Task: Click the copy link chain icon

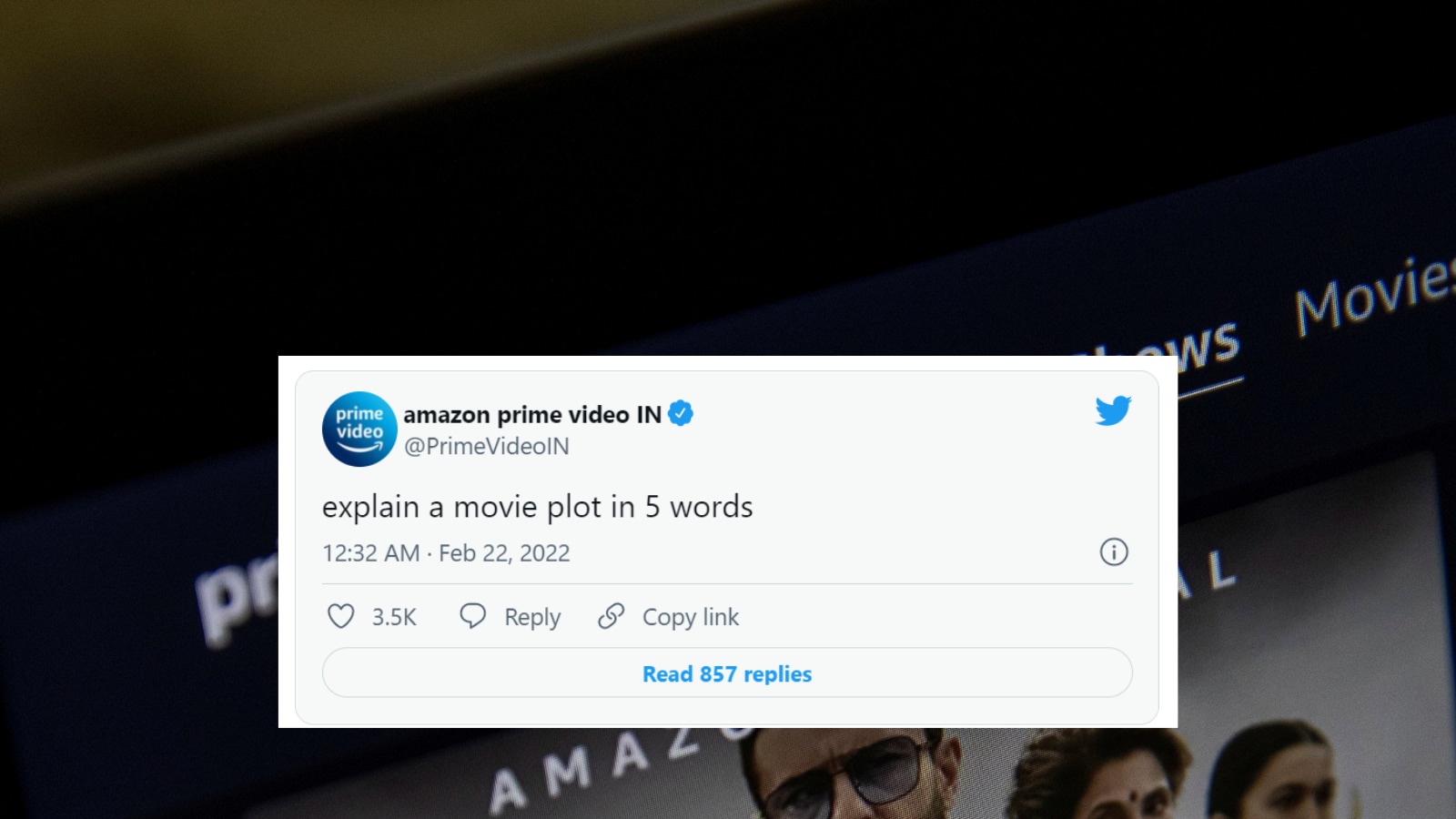Action: pyautogui.click(x=611, y=616)
